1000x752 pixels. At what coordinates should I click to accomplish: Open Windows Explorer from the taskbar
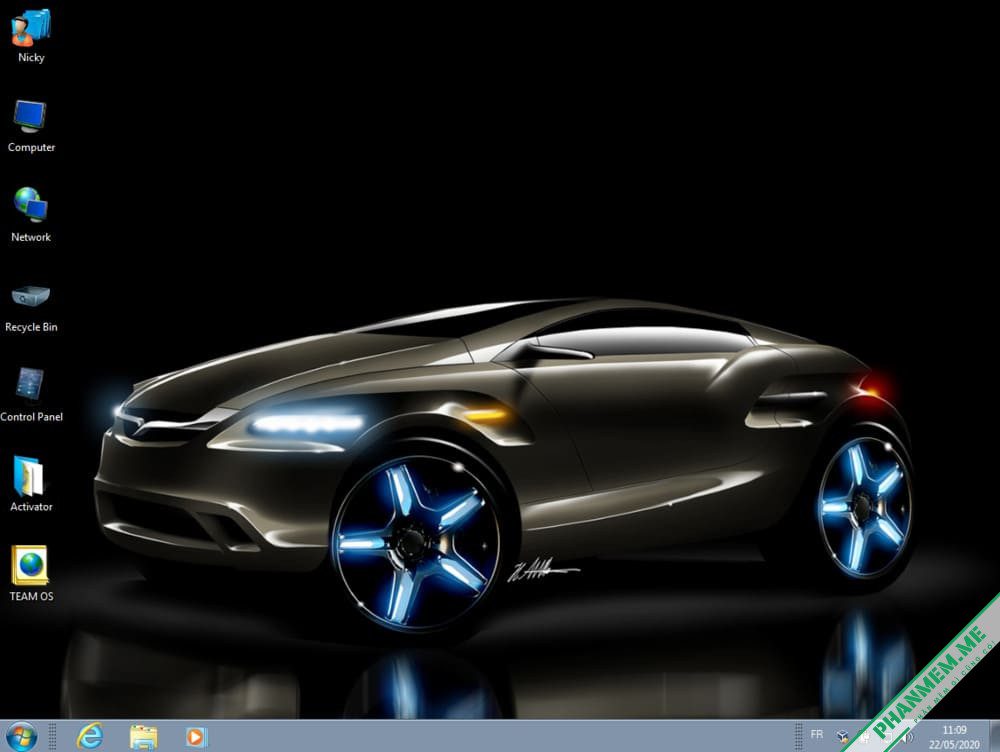coord(143,737)
